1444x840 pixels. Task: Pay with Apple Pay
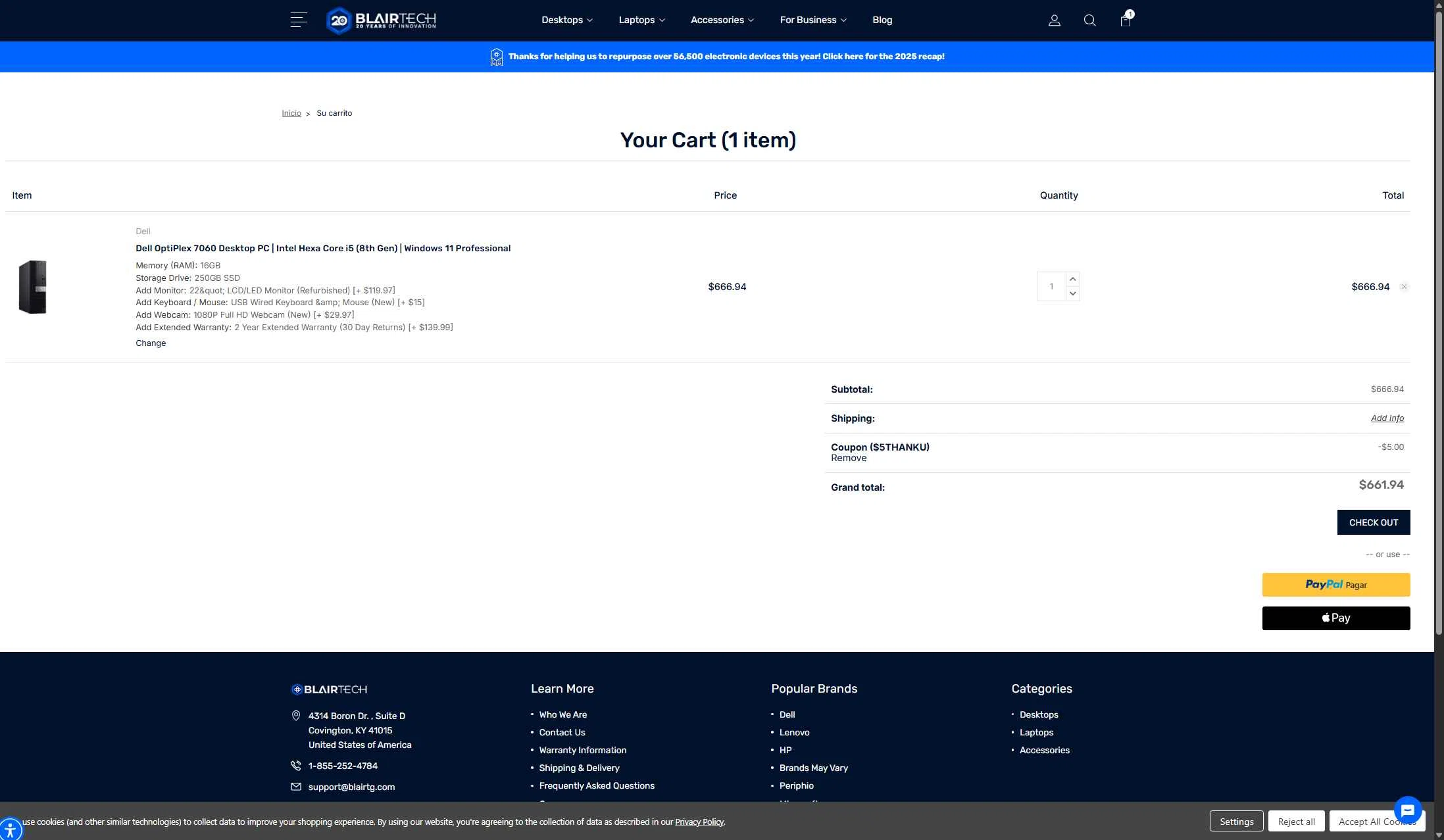1335,618
